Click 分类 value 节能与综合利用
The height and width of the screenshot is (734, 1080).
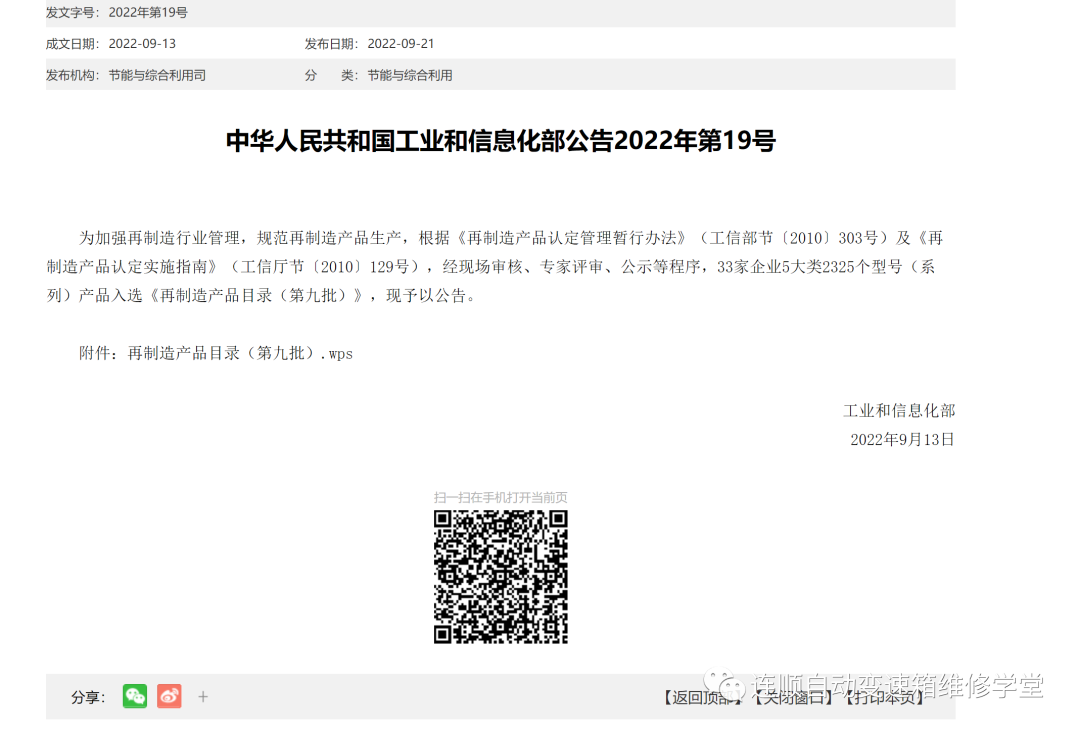click(410, 75)
